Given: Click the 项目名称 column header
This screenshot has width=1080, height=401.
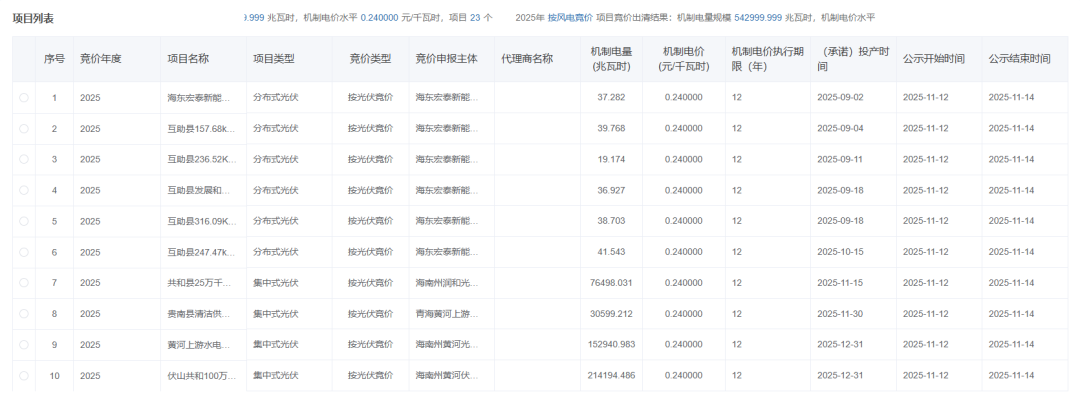Looking at the screenshot, I should pyautogui.click(x=188, y=59).
